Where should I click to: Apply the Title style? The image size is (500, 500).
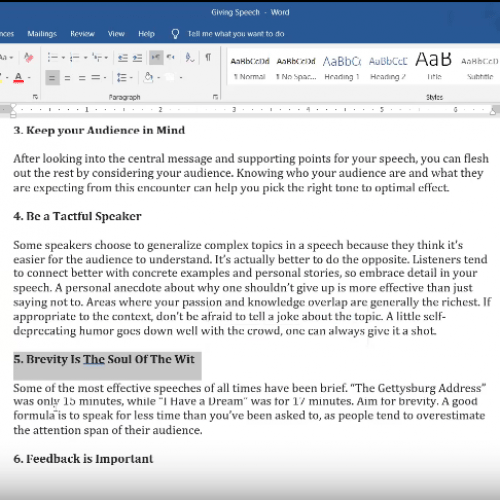(x=434, y=67)
